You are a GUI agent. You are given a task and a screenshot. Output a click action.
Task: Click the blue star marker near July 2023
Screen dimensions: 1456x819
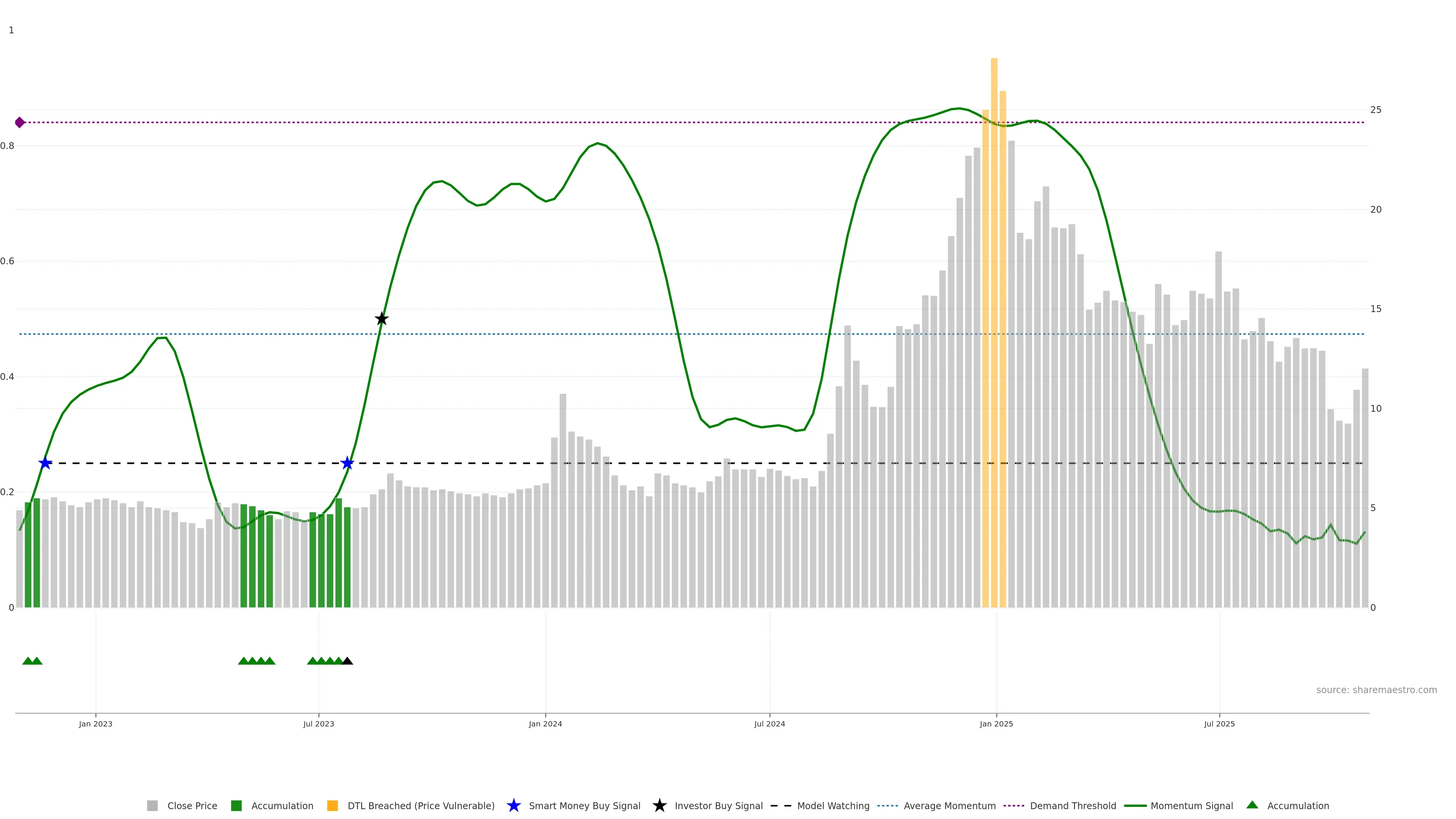[x=347, y=463]
